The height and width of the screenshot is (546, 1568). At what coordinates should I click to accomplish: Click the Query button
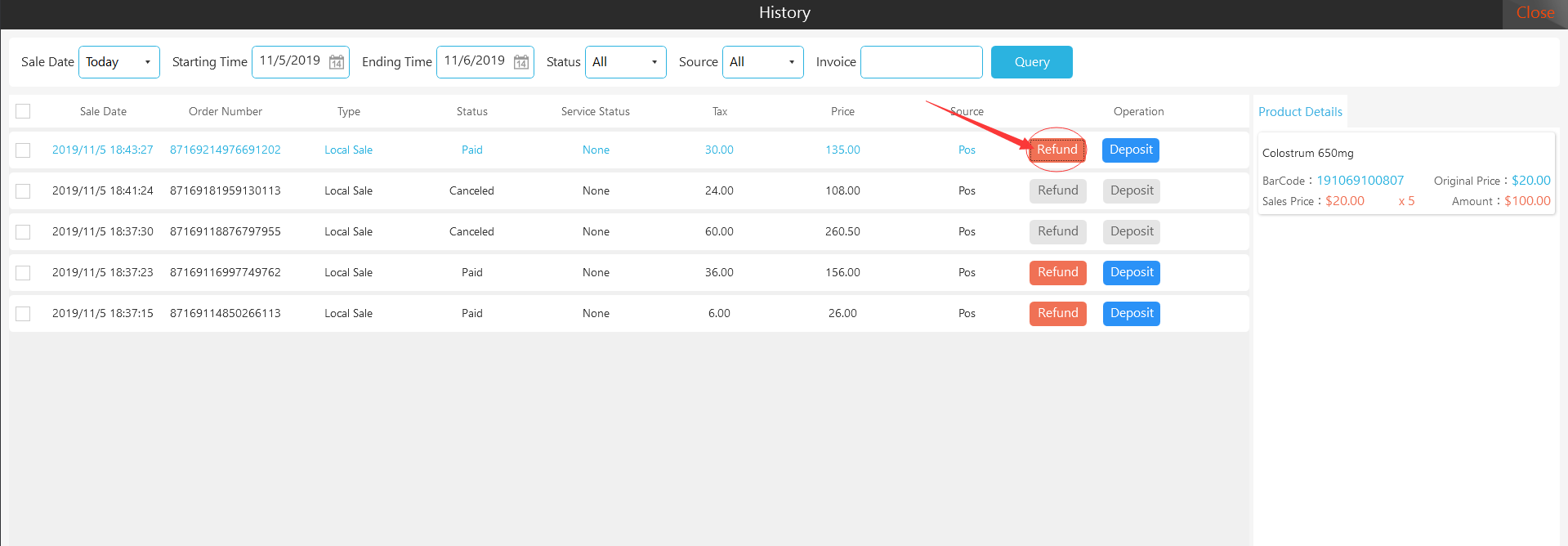tap(1031, 62)
